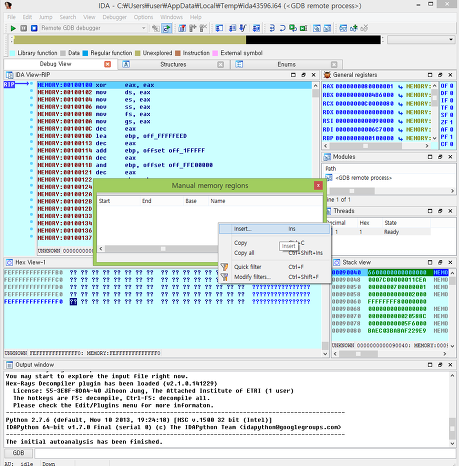Screen dimensions: 459x466
Task: Click the Modify filters funnel icon
Action: (224, 277)
